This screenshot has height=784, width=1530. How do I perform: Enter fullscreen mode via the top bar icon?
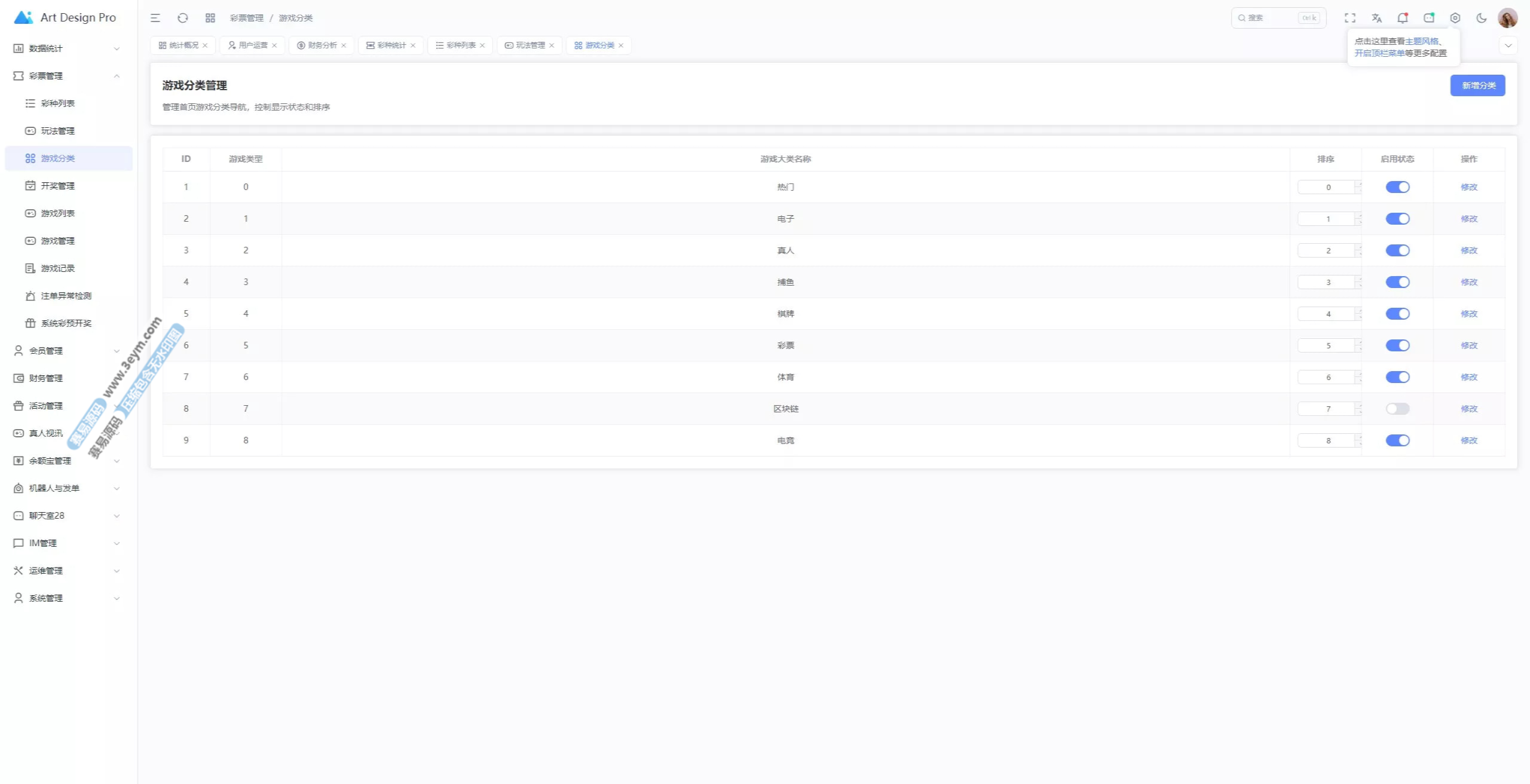coord(1350,18)
